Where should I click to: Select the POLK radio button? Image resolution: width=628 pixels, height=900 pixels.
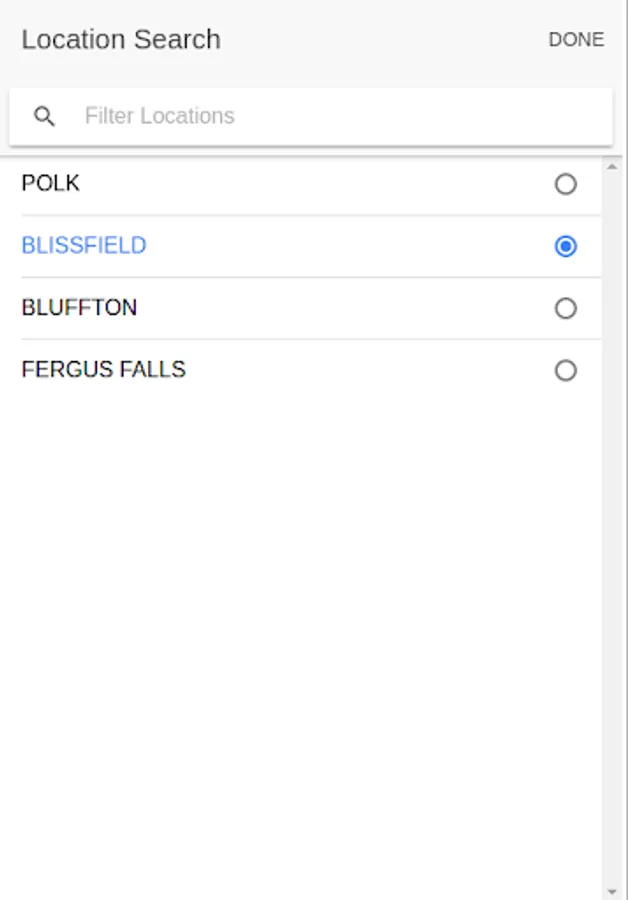coord(566,184)
